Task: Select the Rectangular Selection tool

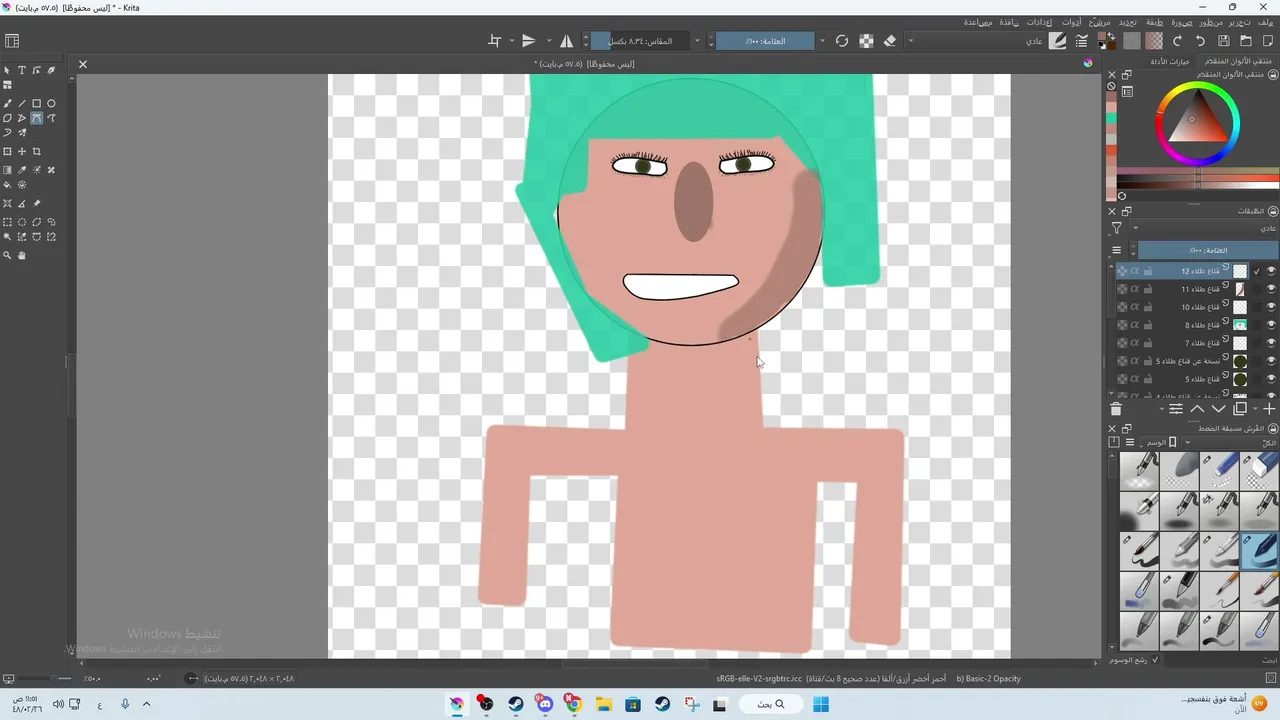Action: click(8, 222)
